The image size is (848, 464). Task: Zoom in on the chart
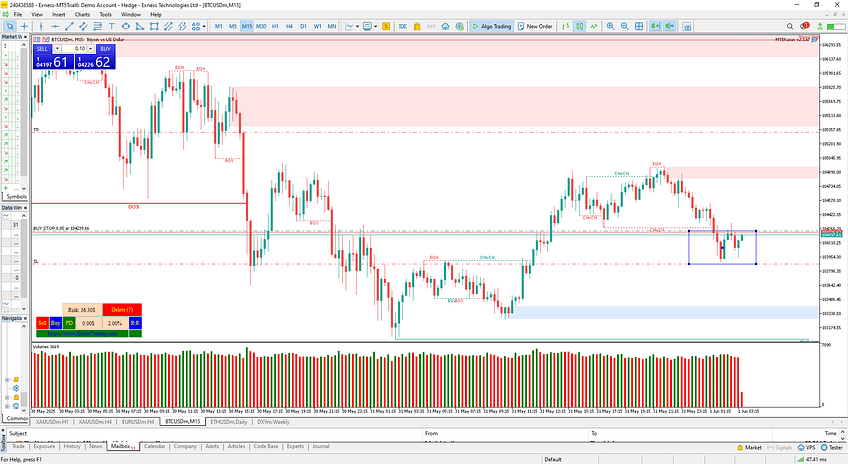[x=610, y=26]
